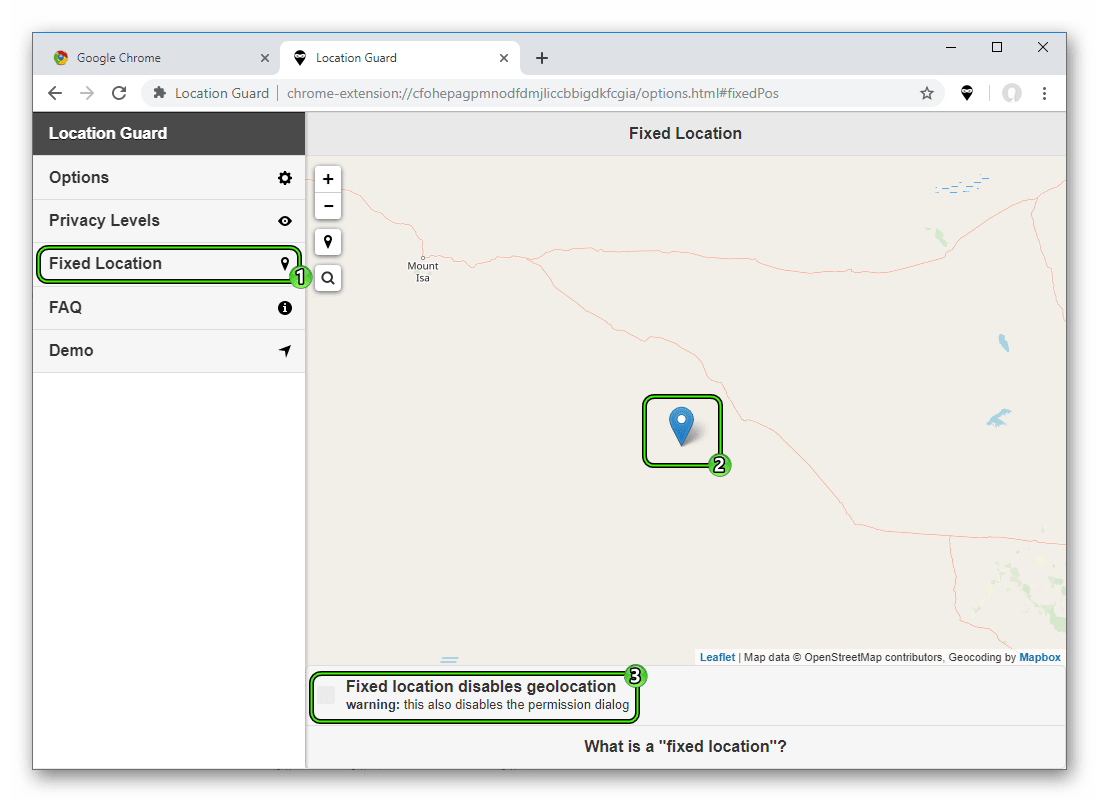The width and height of the screenshot is (1099, 802).
Task: Click the info icon next to FAQ
Action: [x=285, y=308]
